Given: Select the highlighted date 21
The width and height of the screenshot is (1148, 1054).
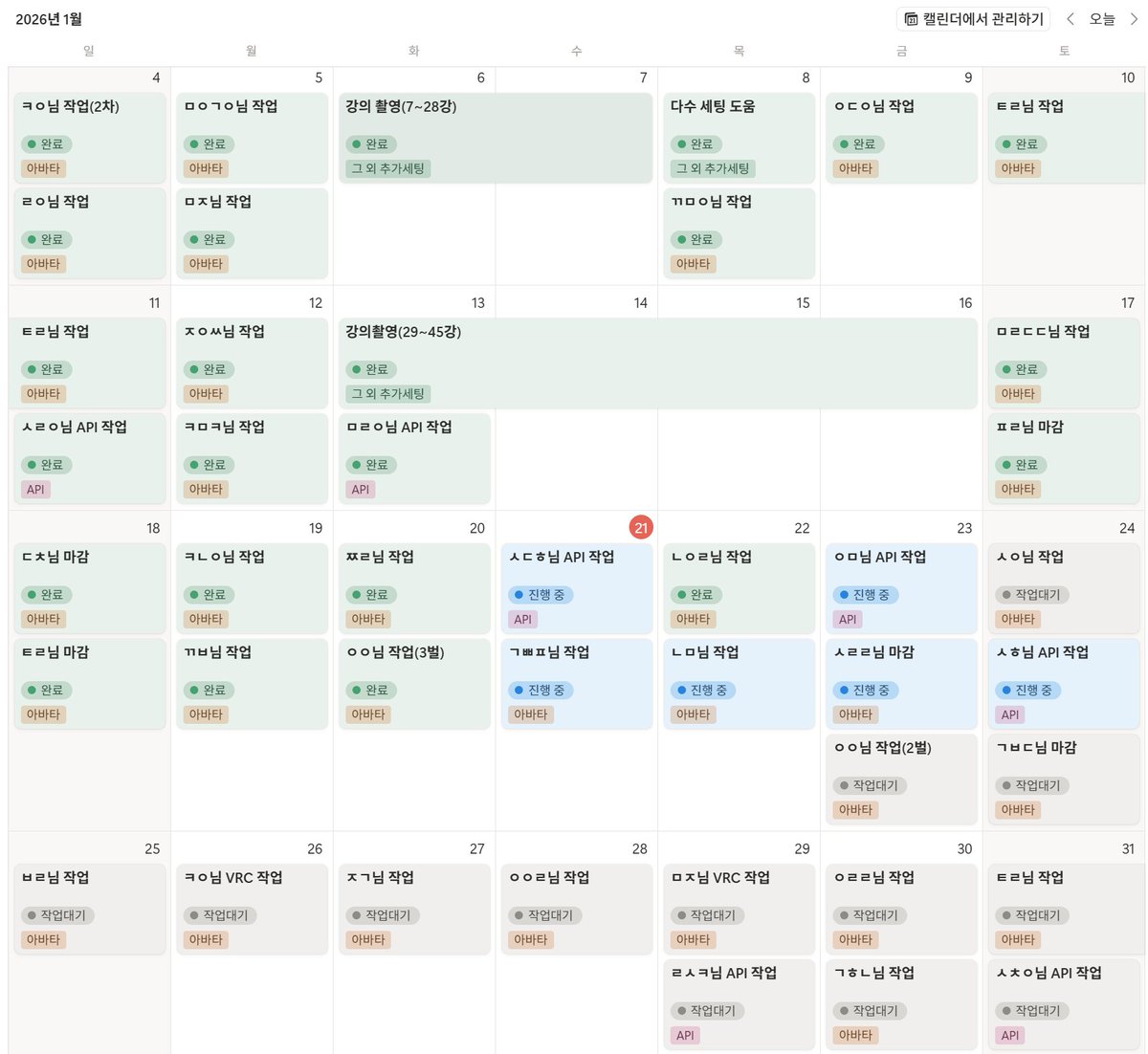Looking at the screenshot, I should [641, 527].
